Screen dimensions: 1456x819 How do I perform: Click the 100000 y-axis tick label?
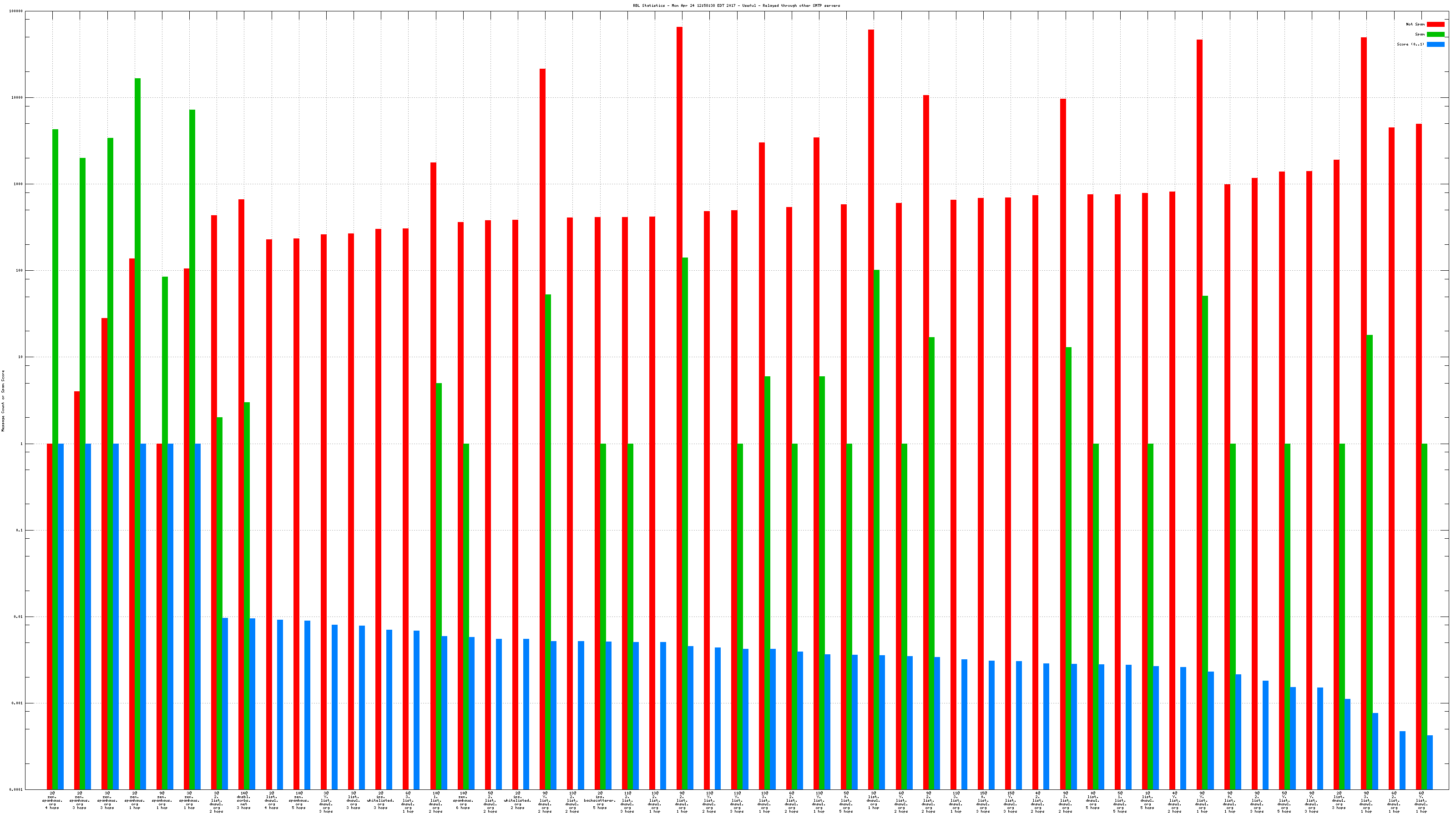pos(16,11)
